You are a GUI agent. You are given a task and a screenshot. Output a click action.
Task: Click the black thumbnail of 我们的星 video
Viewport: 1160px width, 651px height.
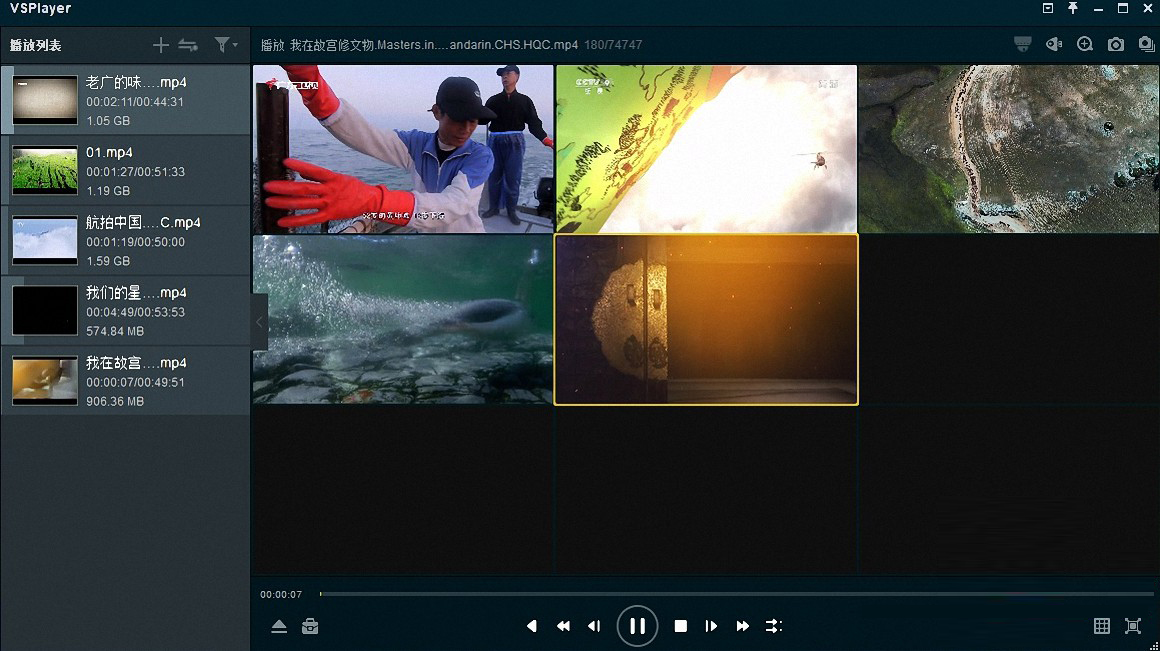[x=45, y=311]
